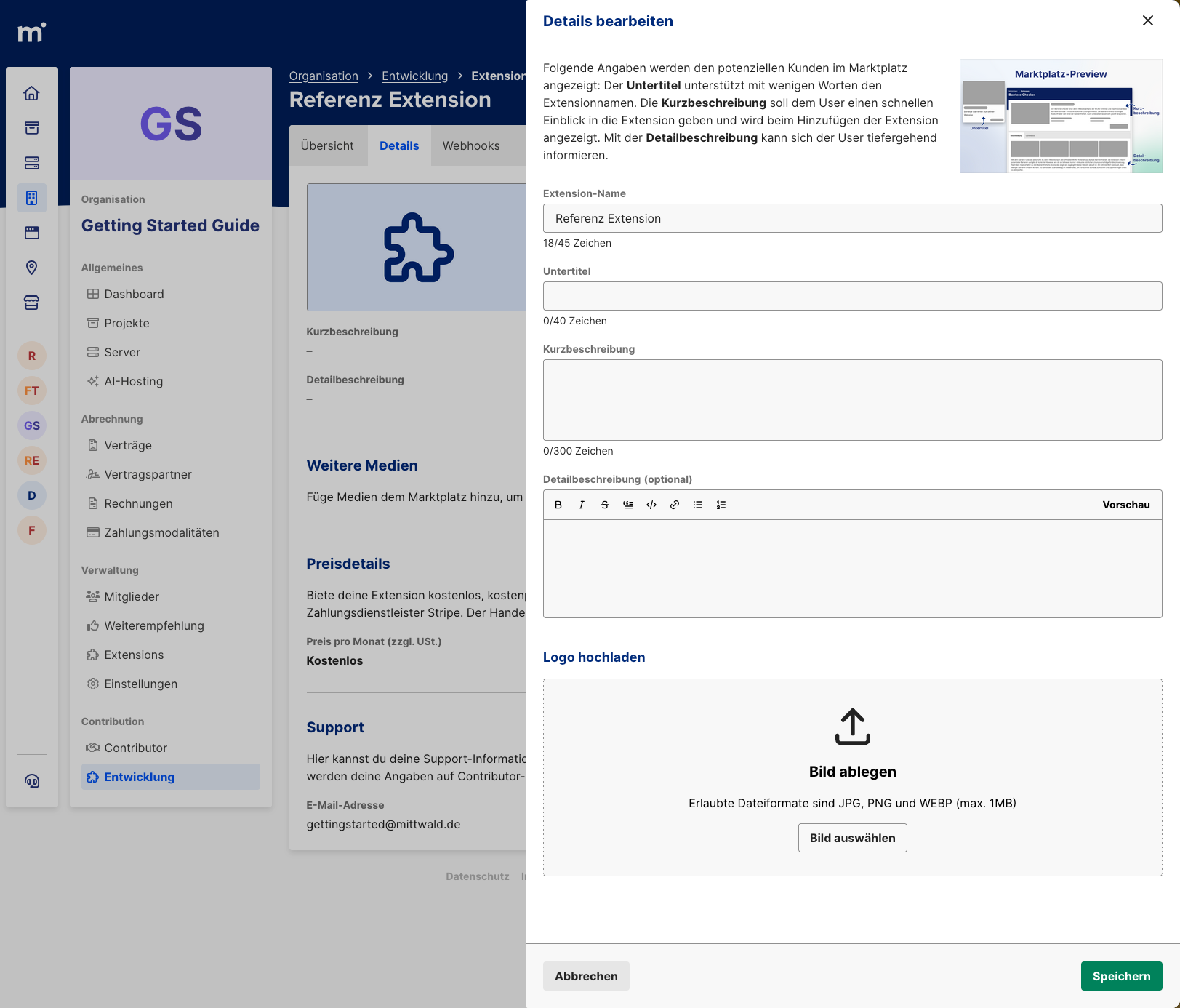The image size is (1180, 1008).
Task: Open the marketplace via the shop sidebar icon
Action: (x=31, y=303)
